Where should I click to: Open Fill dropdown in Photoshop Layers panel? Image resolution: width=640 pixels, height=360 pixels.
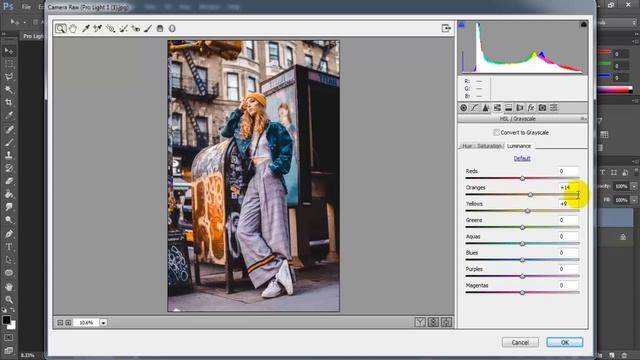pyautogui.click(x=634, y=200)
